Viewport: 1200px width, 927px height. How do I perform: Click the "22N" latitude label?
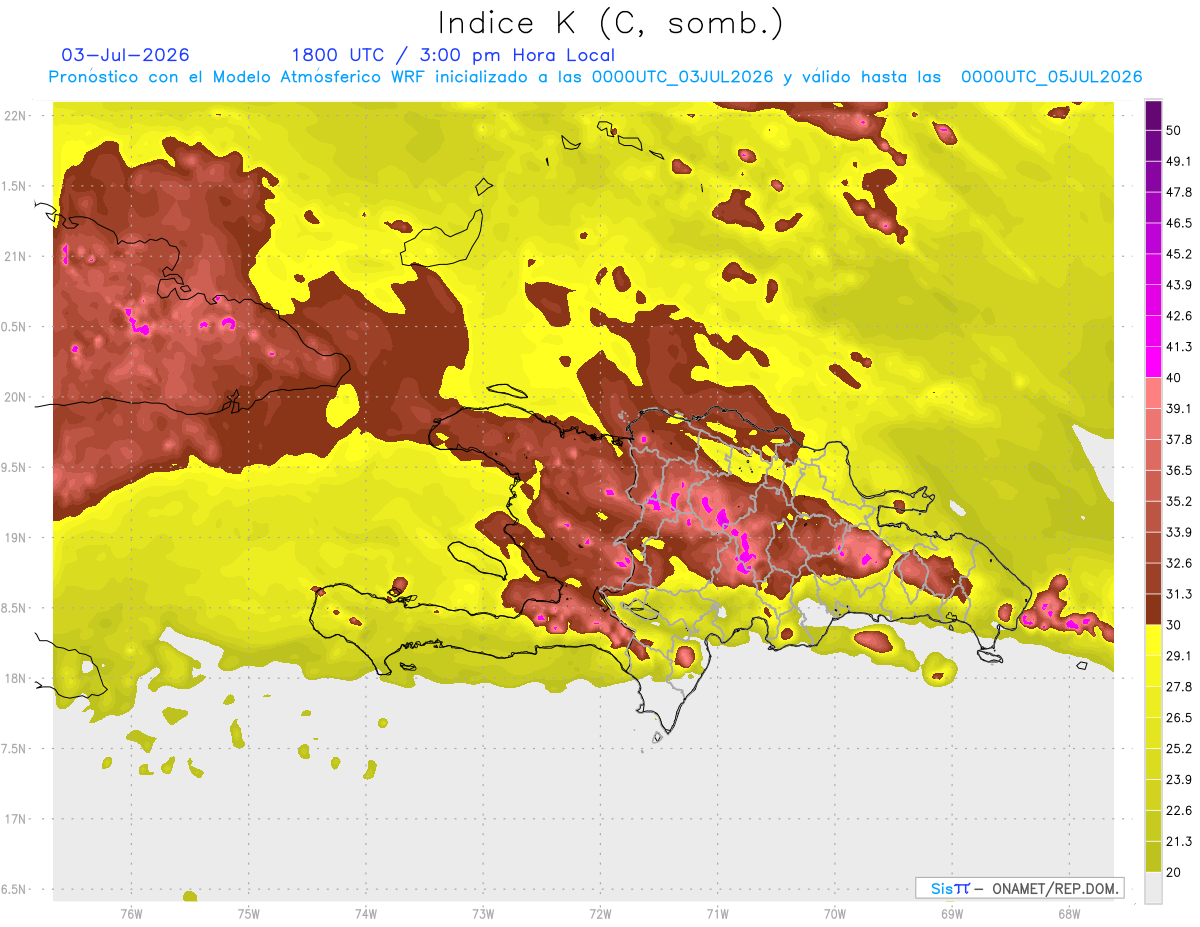15,116
